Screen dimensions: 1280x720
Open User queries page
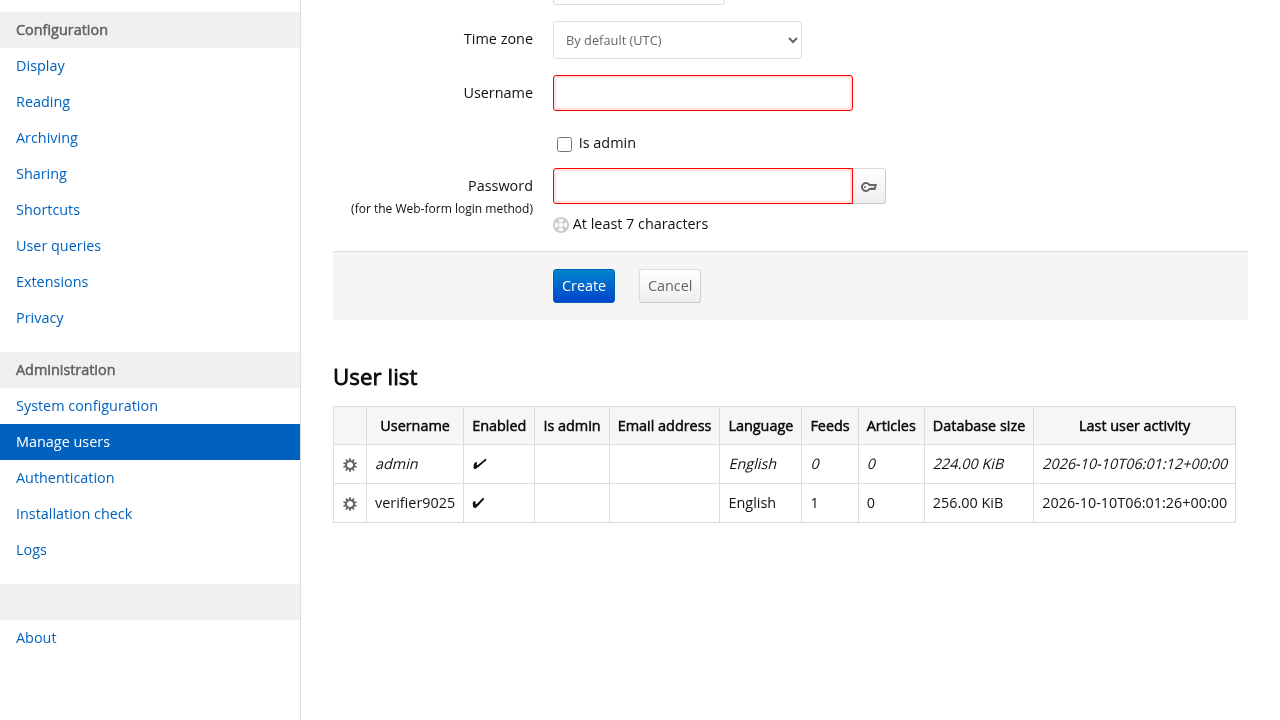(58, 246)
